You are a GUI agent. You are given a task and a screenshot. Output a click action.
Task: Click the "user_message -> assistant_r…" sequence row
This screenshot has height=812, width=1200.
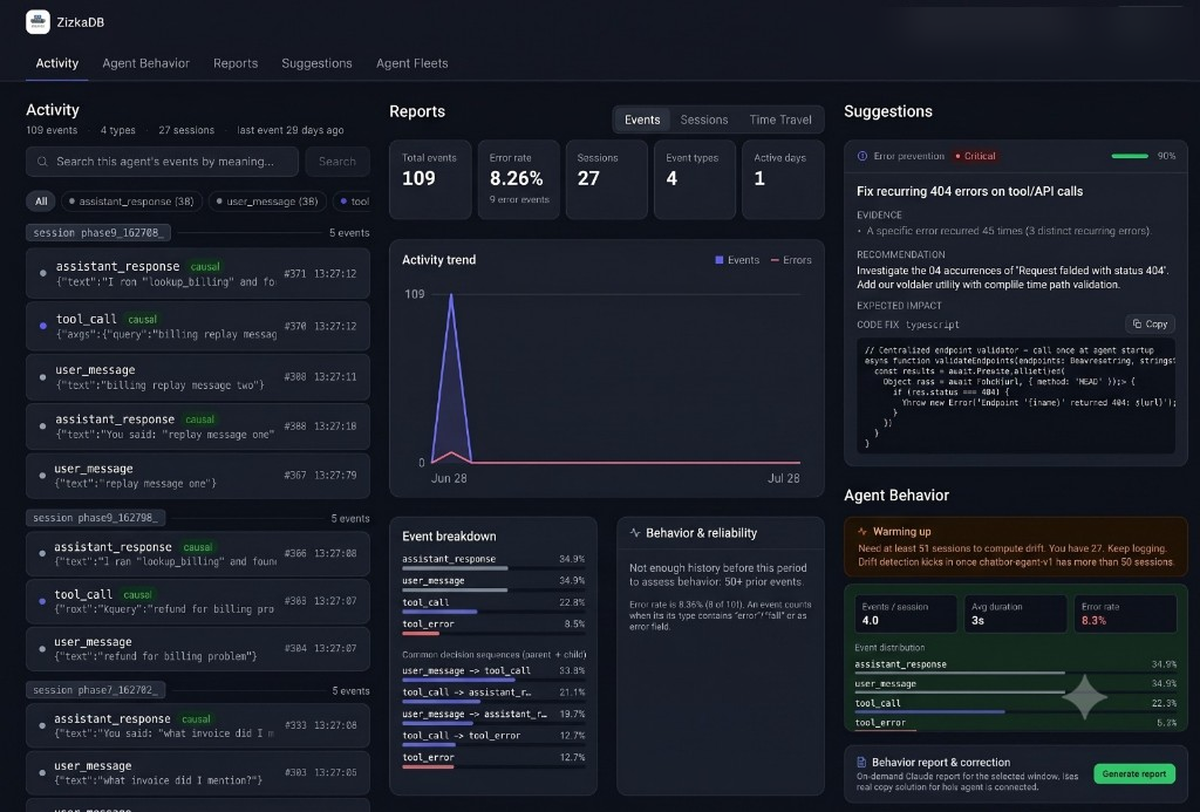point(493,717)
